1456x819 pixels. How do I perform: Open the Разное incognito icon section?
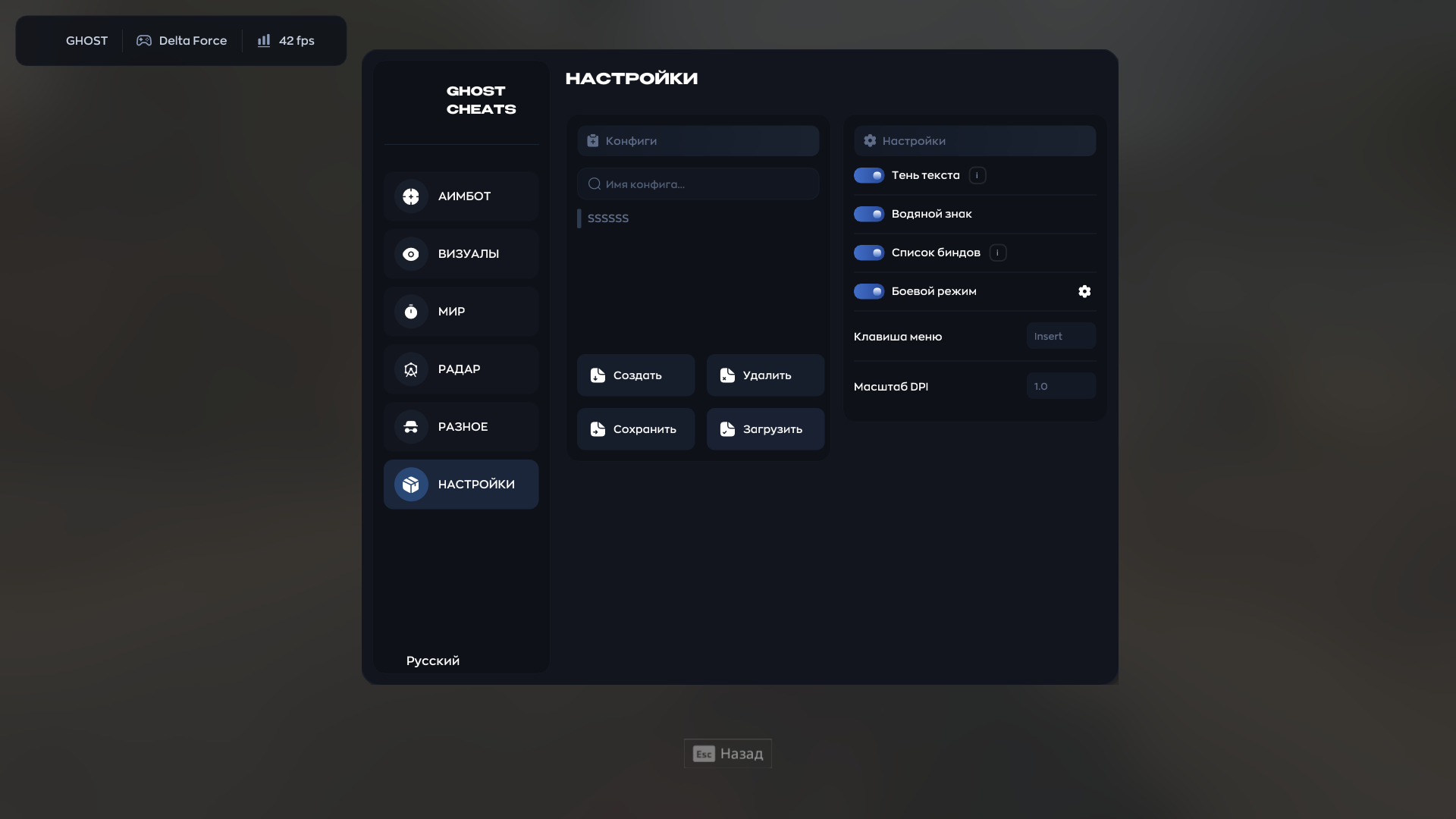(411, 427)
